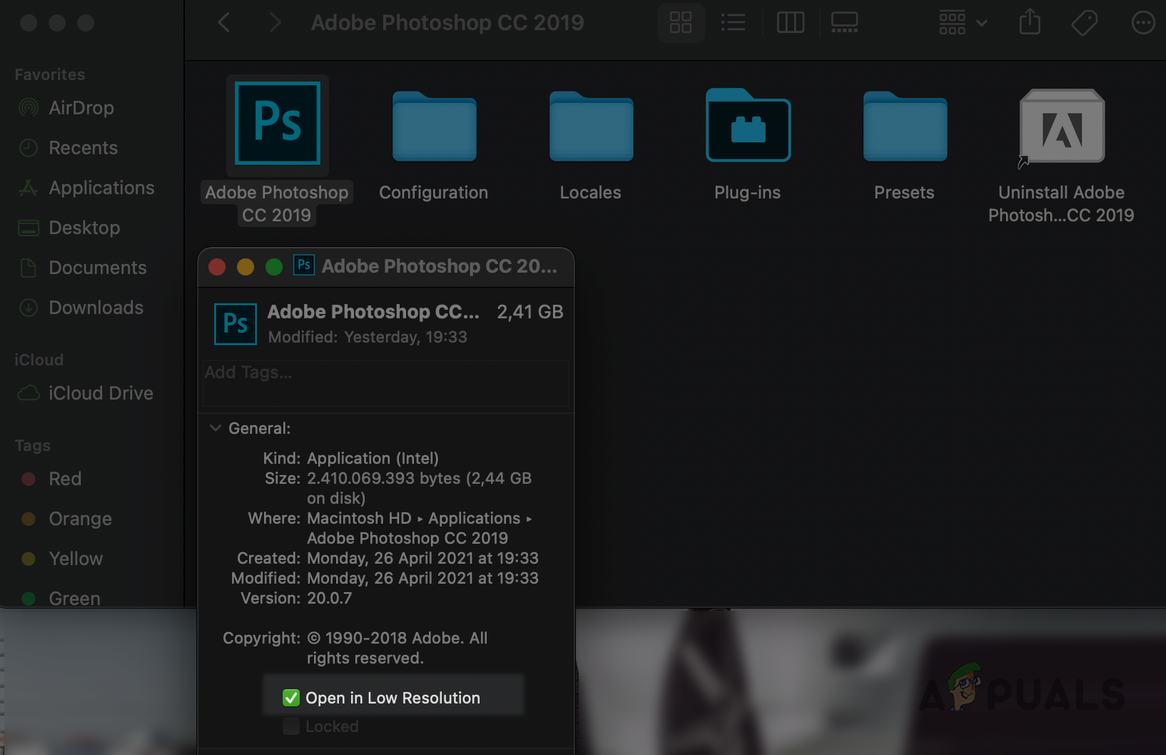Image resolution: width=1166 pixels, height=755 pixels.
Task: Open the Adobe Photoshop CC 2019 app icon
Action: coord(277,124)
